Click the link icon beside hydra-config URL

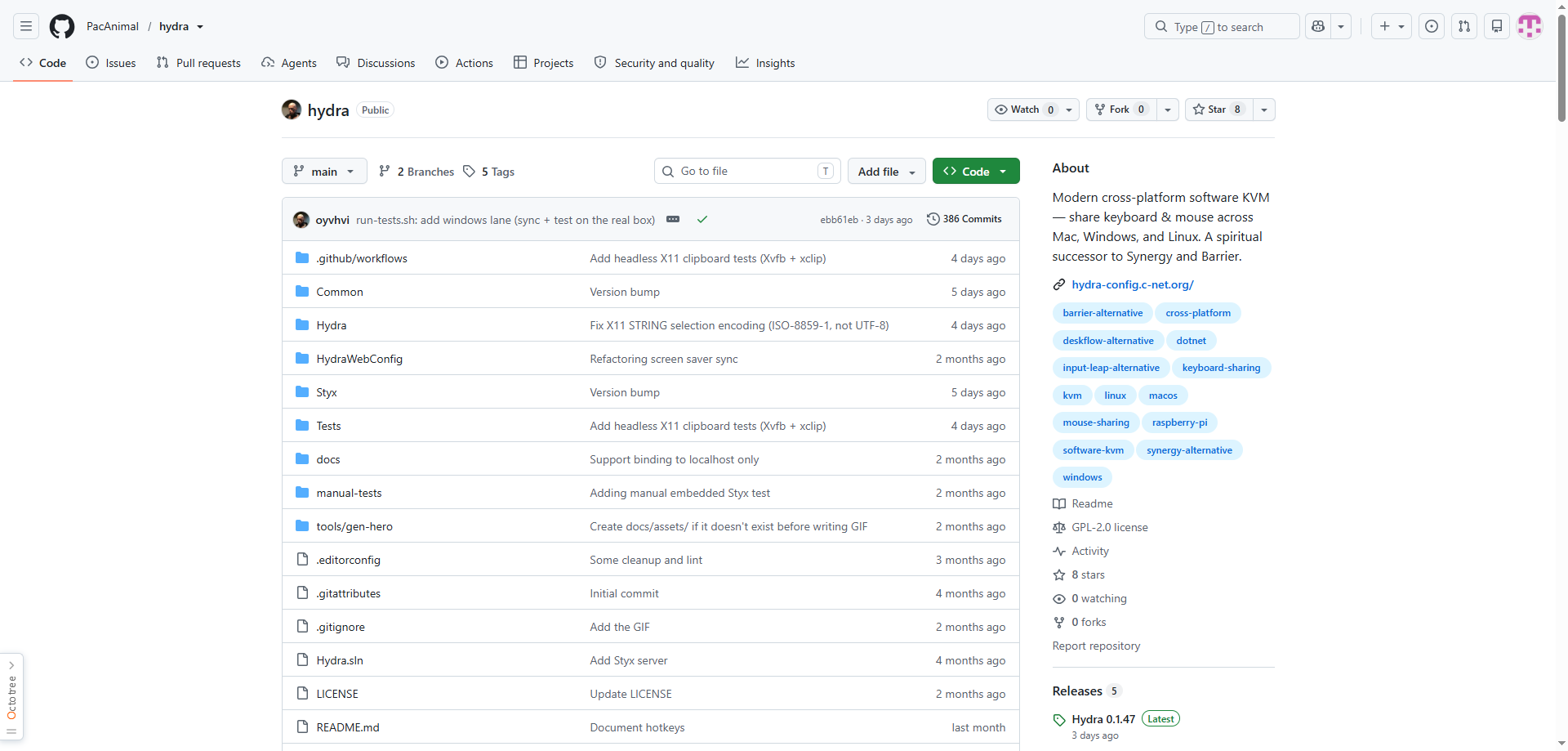(x=1059, y=284)
